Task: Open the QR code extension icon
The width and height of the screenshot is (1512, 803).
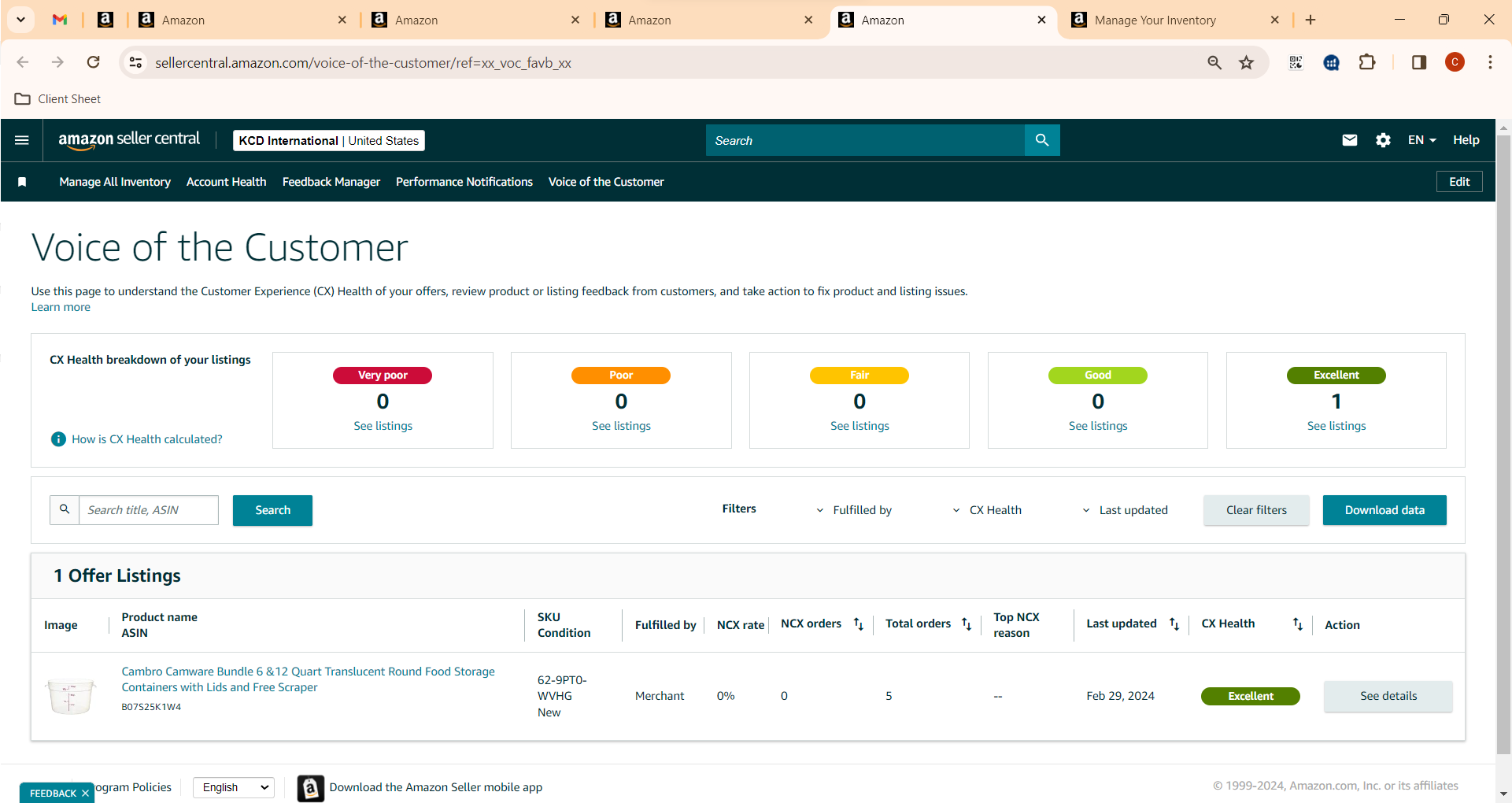Action: (x=1296, y=62)
